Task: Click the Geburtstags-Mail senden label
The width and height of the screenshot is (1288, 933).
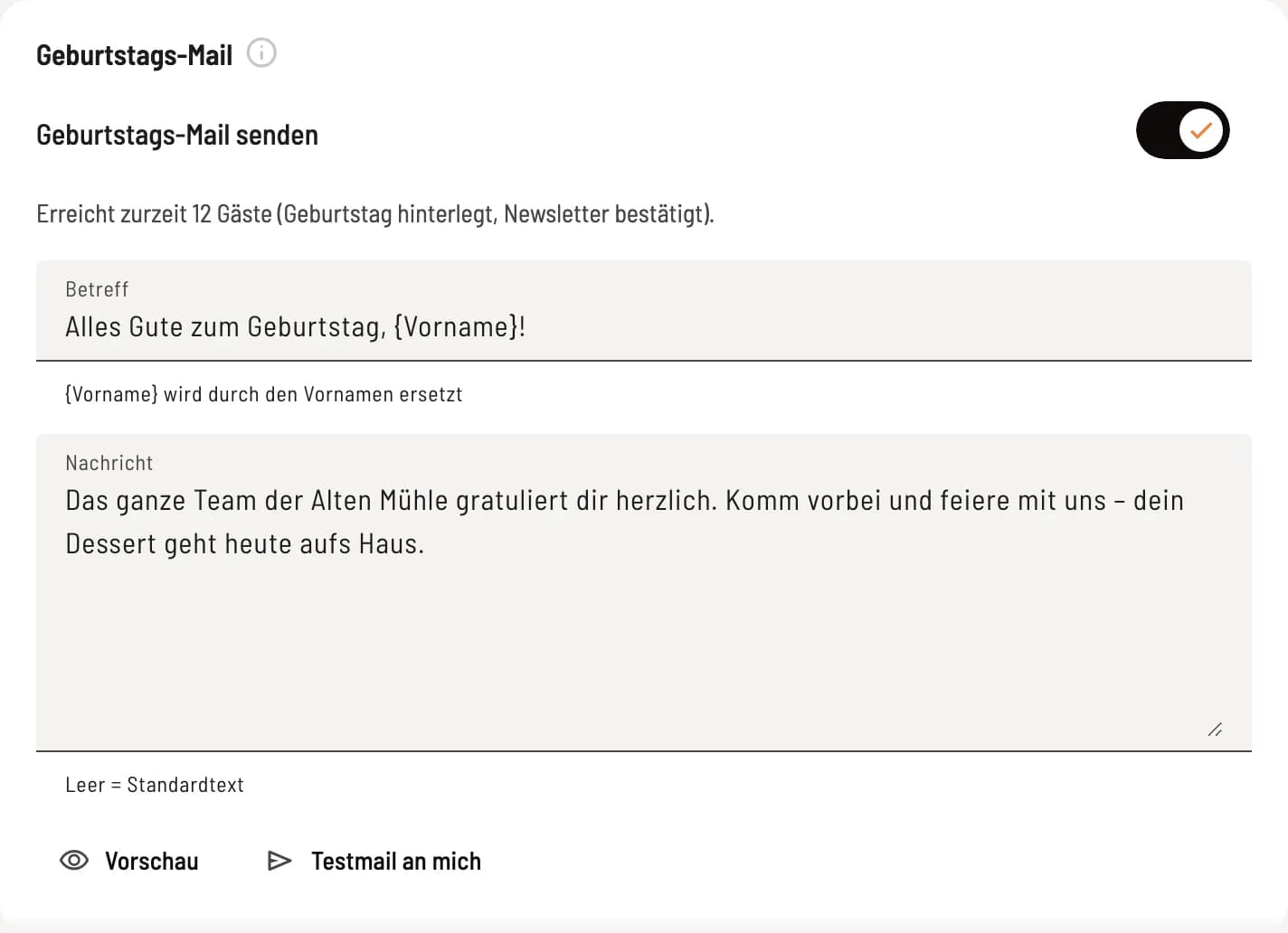Action: [x=177, y=136]
